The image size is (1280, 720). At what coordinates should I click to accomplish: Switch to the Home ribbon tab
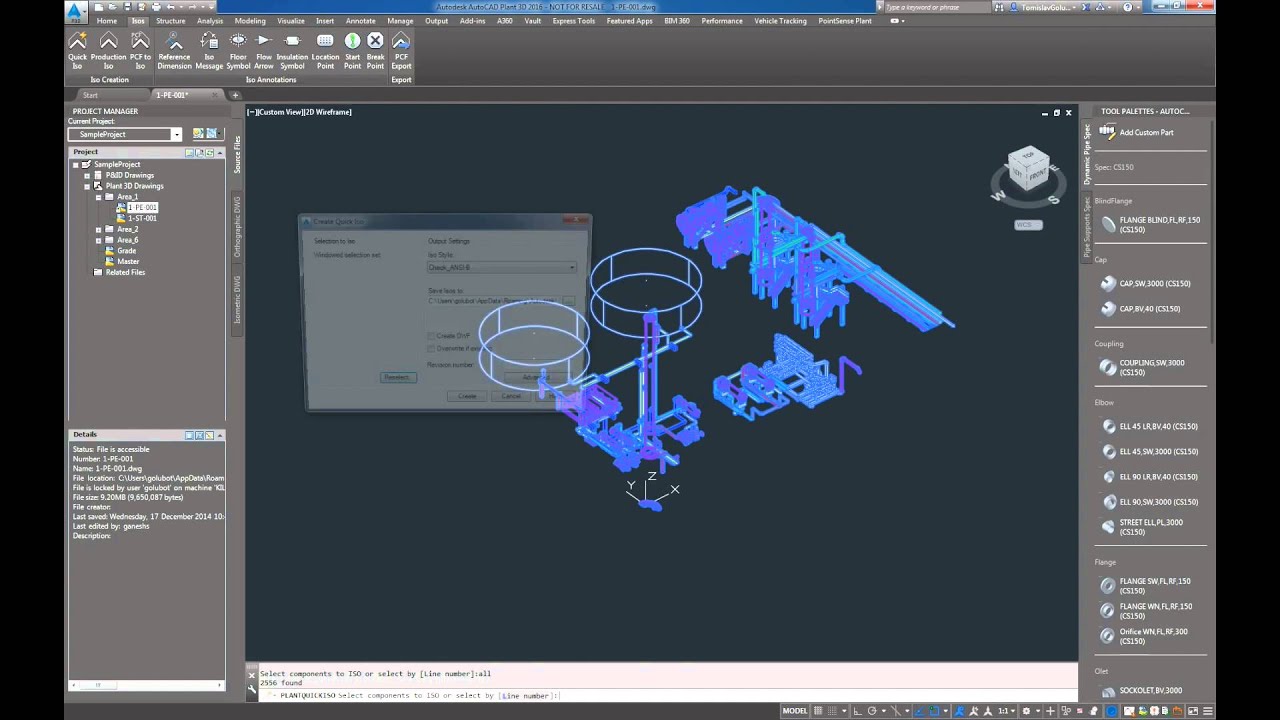coord(107,20)
